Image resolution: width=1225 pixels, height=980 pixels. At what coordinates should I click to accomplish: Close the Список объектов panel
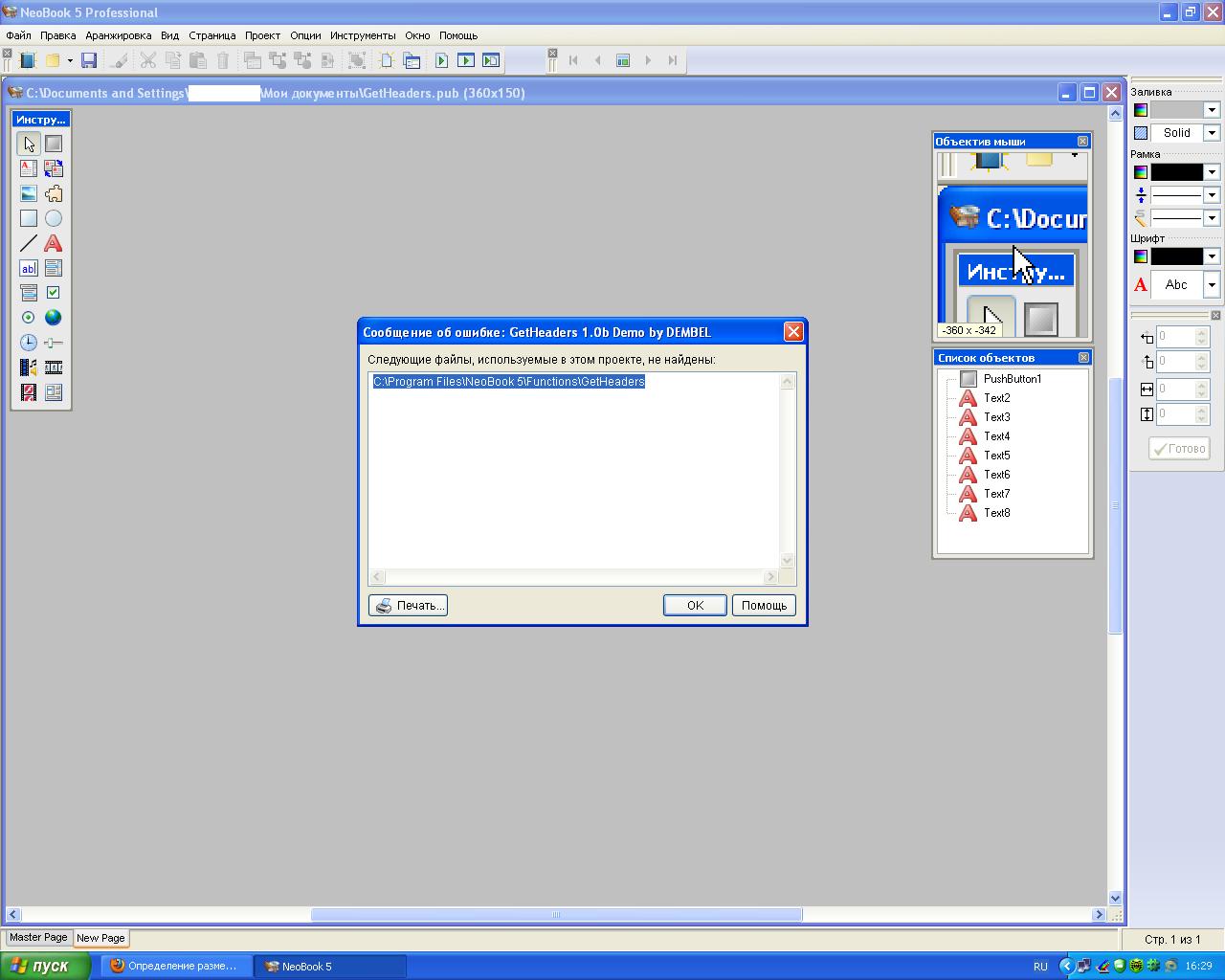click(x=1083, y=357)
